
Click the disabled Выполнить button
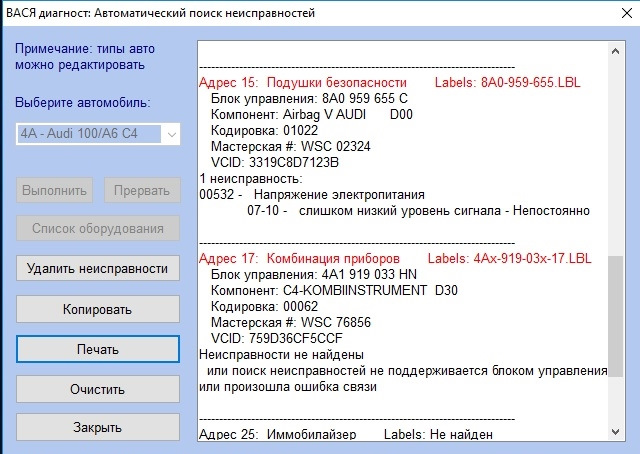click(x=54, y=190)
